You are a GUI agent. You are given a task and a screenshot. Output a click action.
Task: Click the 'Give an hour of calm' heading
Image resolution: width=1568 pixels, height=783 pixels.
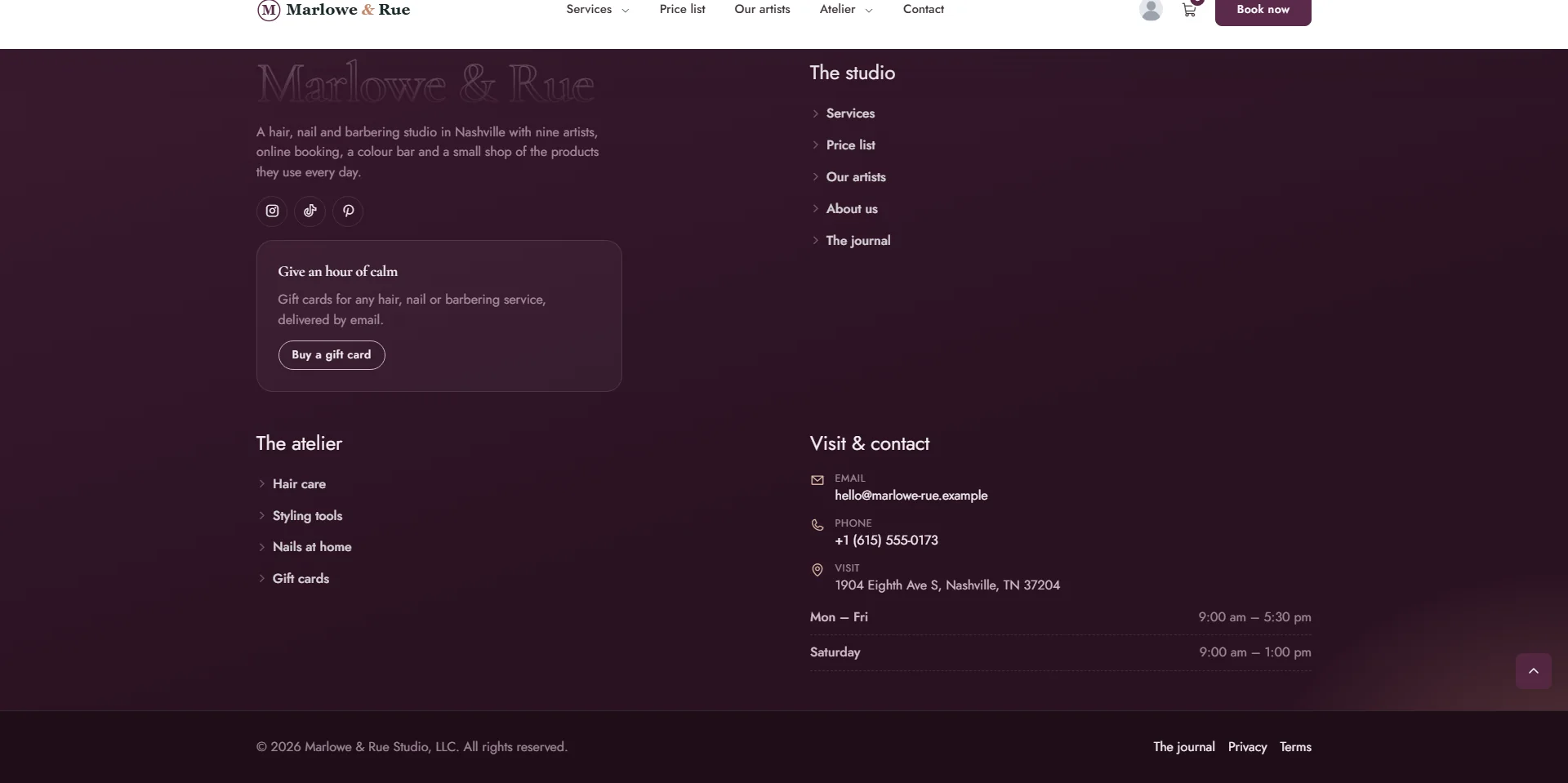338,272
